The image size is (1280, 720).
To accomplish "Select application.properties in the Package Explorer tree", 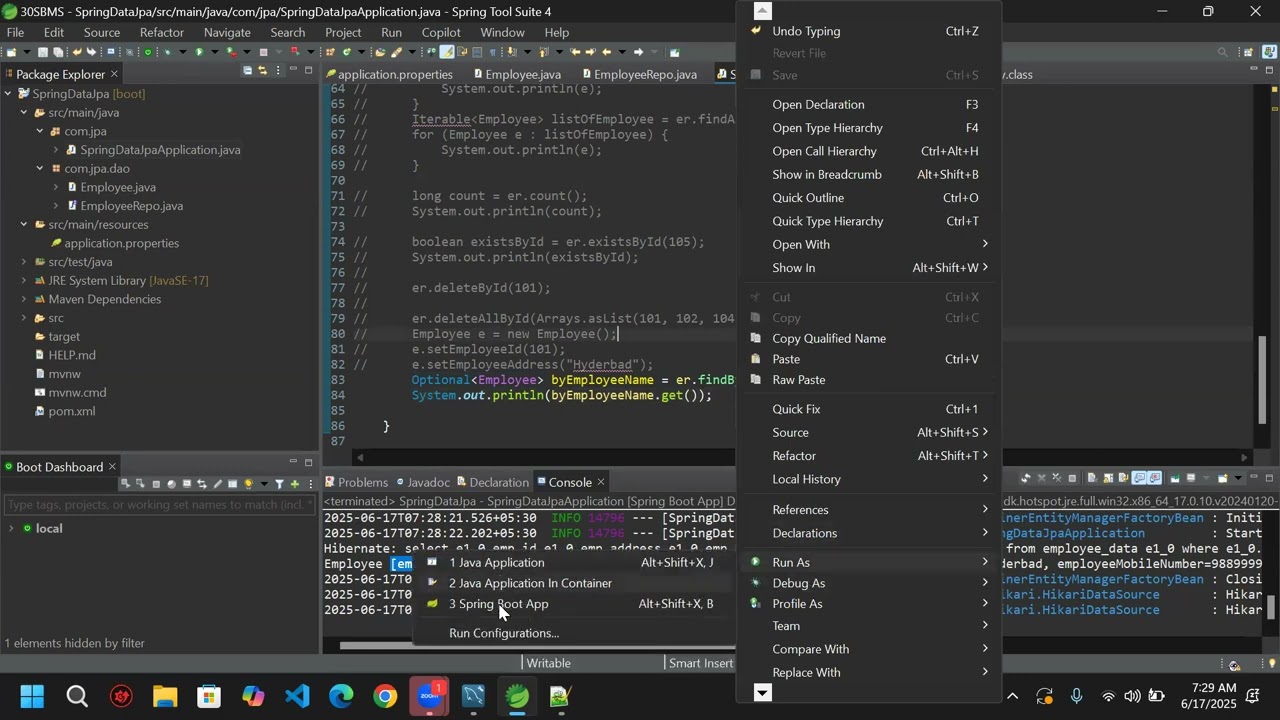I will pyautogui.click(x=122, y=244).
